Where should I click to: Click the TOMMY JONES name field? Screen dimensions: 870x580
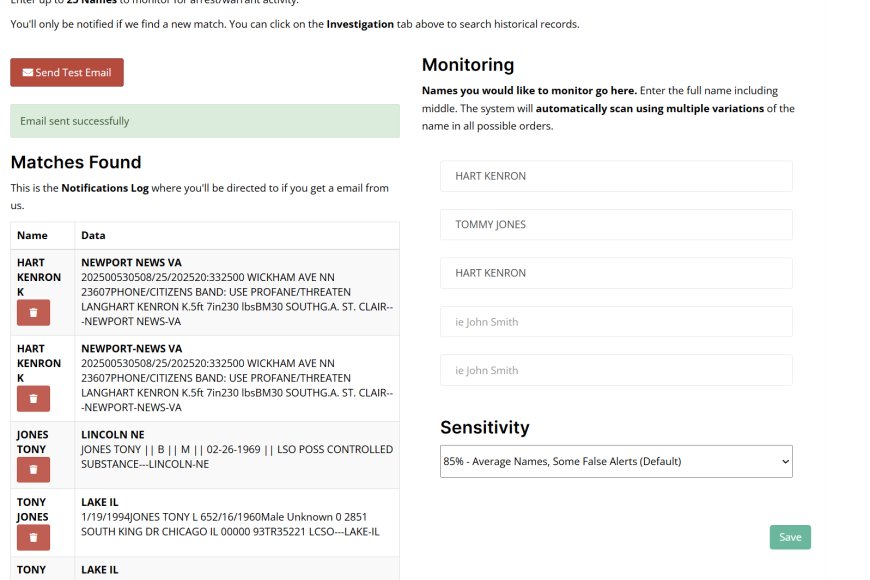pos(616,225)
